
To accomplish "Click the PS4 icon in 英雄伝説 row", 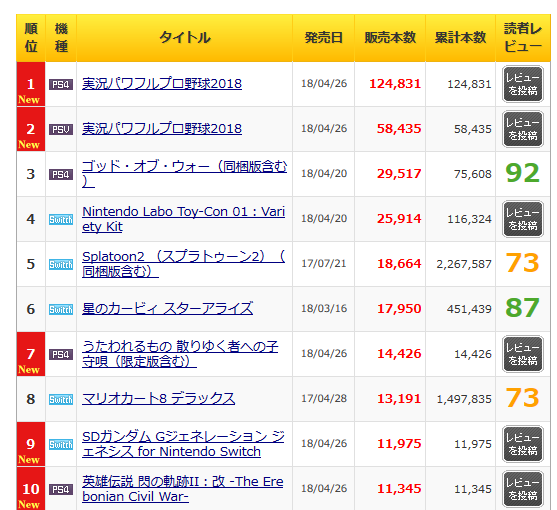I will click(x=61, y=489).
